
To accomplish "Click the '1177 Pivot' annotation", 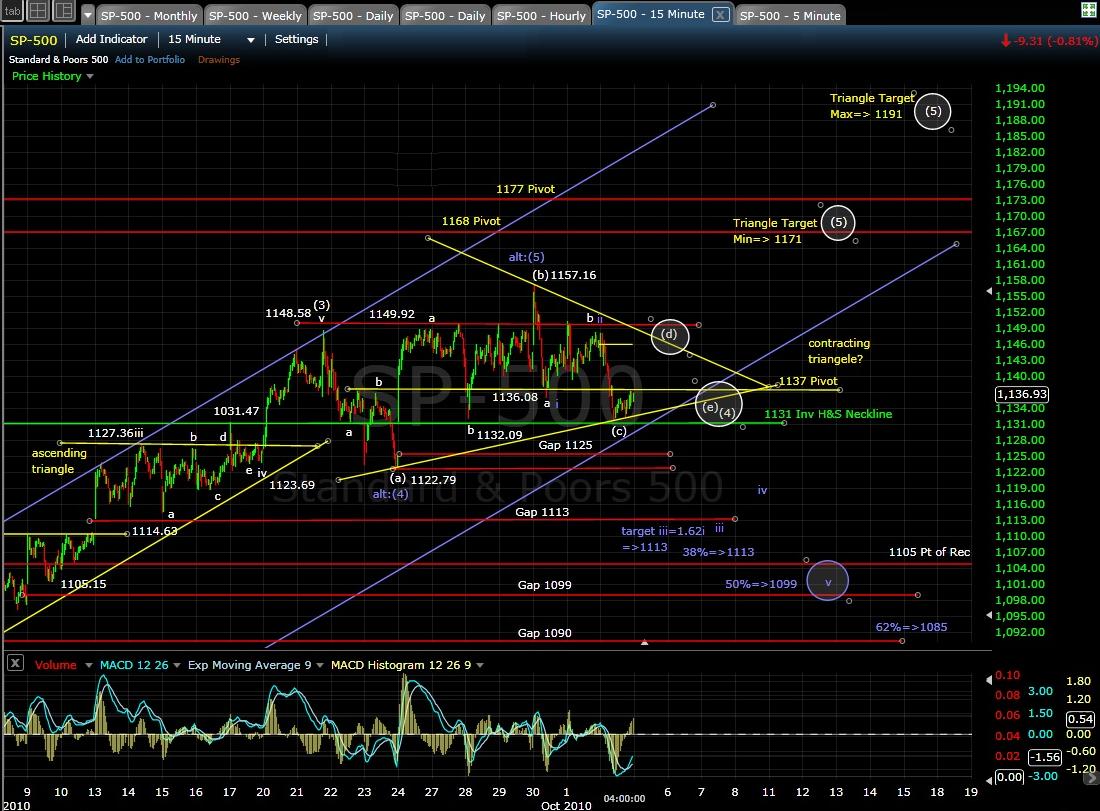I will point(525,189).
